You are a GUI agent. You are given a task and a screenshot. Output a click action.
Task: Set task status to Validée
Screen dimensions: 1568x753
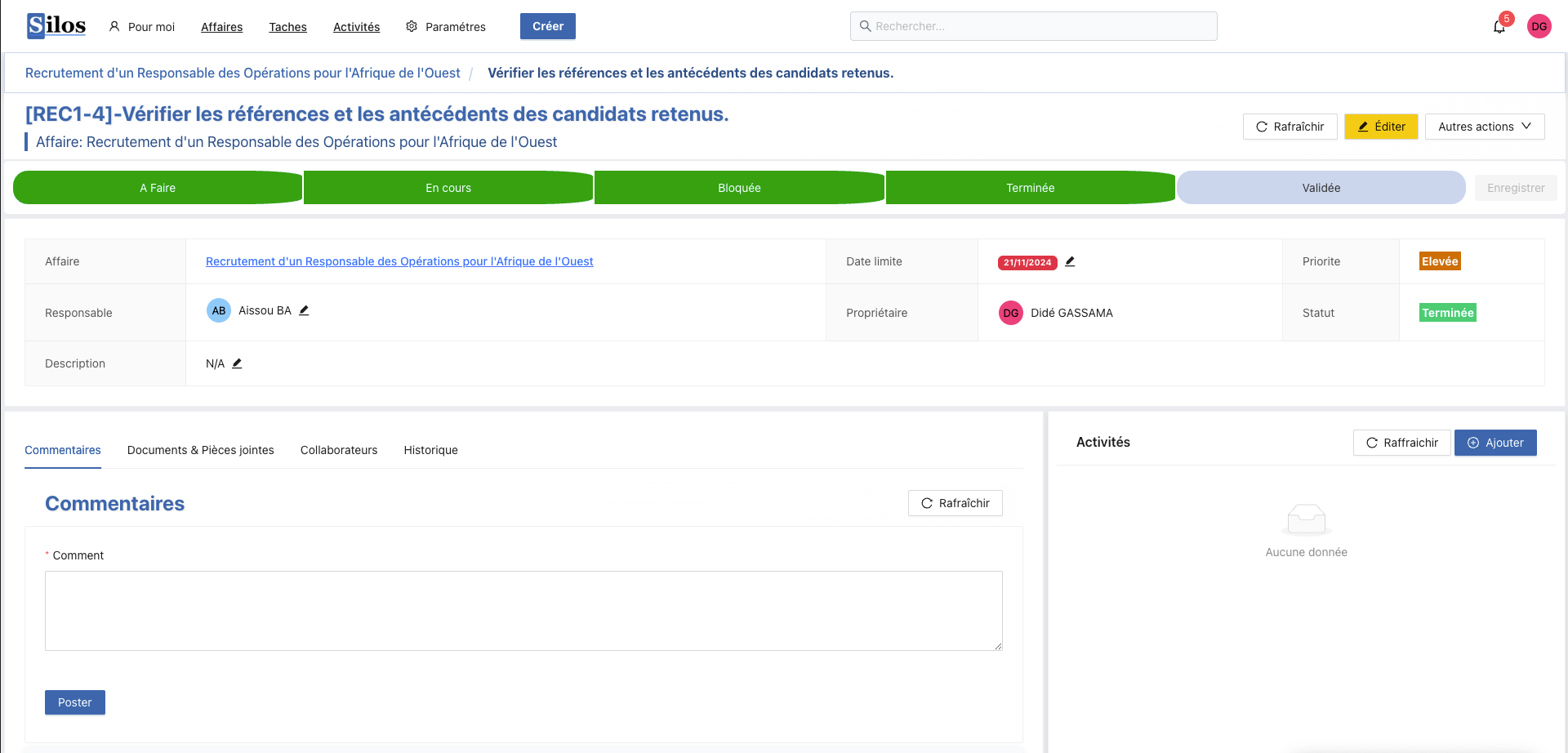click(1321, 188)
